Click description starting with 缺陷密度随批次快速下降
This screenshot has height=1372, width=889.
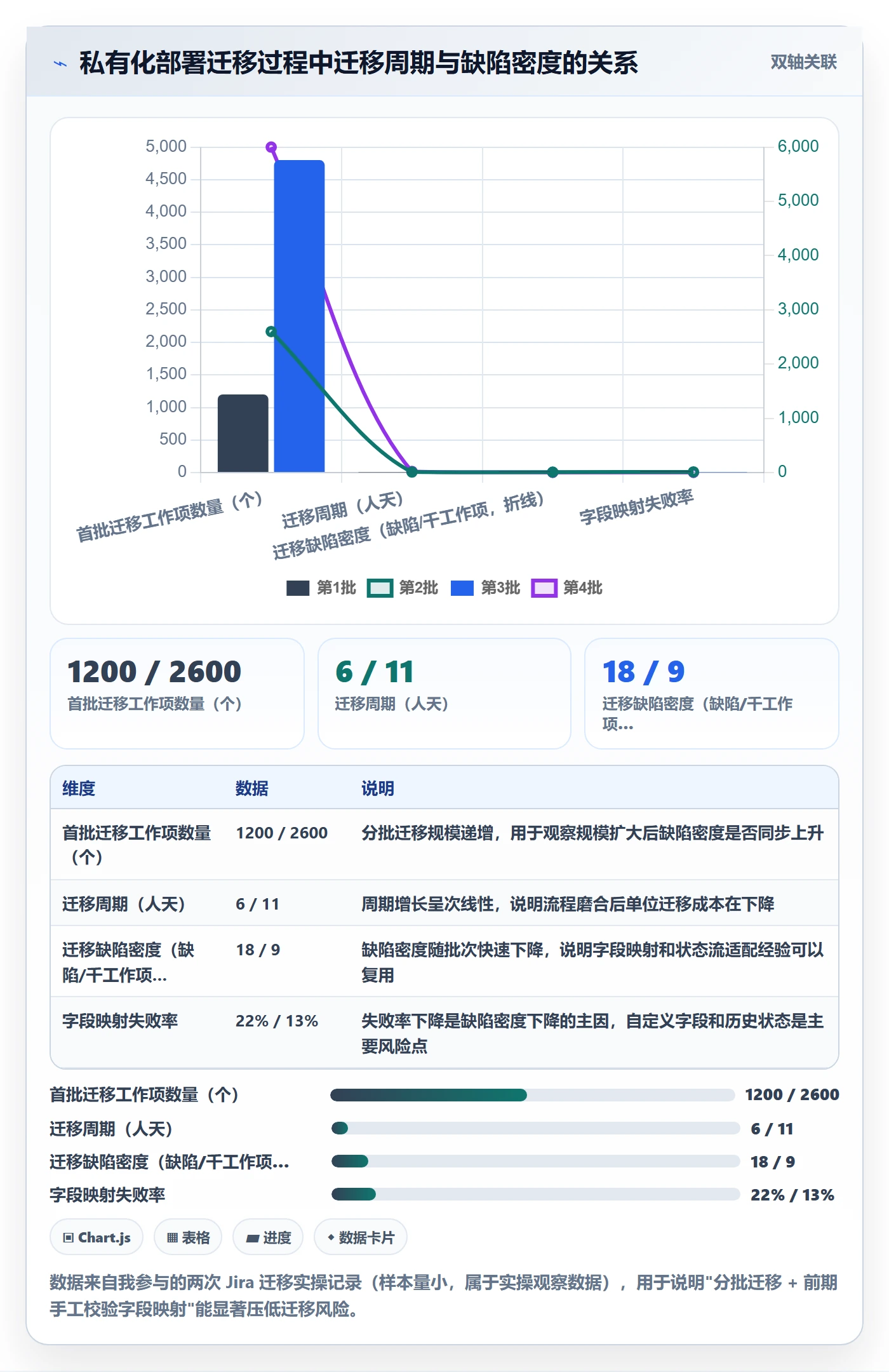pyautogui.click(x=592, y=962)
